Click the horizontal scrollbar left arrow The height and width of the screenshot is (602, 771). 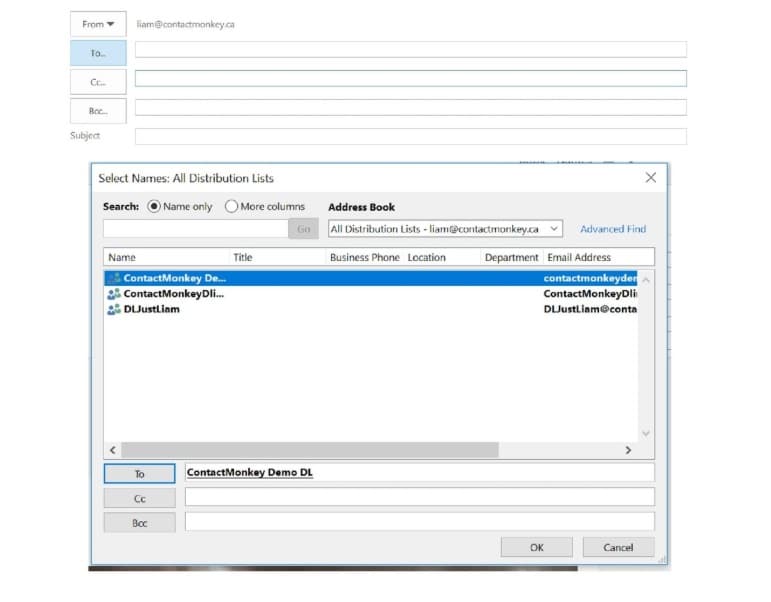pyautogui.click(x=113, y=450)
